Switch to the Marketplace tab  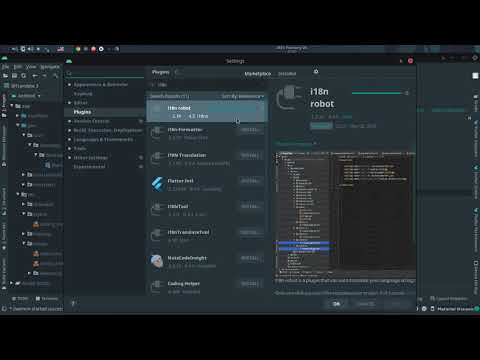tap(258, 74)
